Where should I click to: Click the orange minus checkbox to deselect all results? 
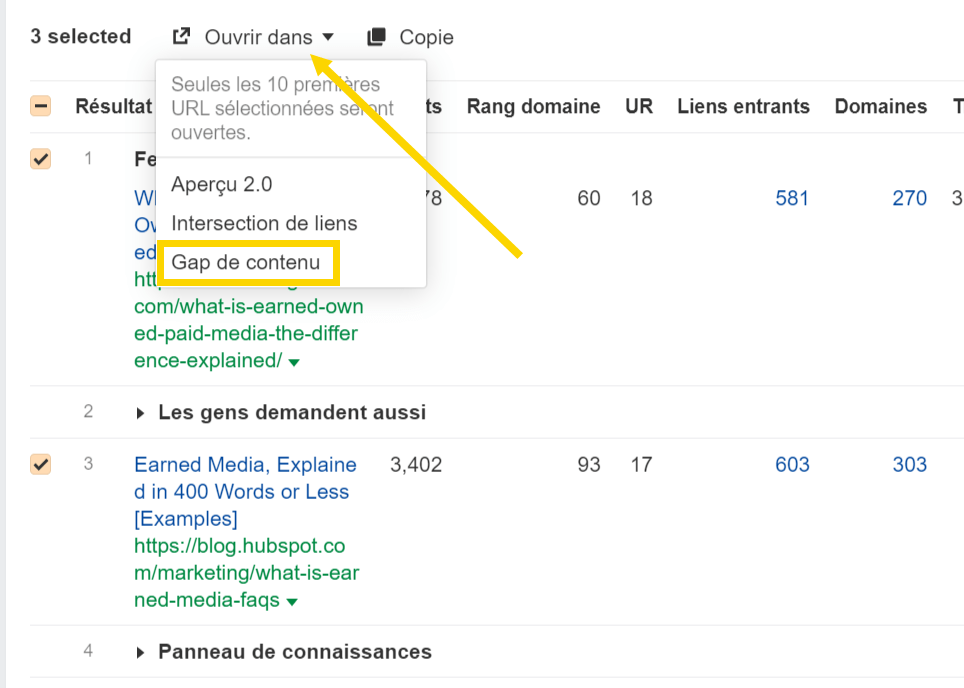click(40, 105)
